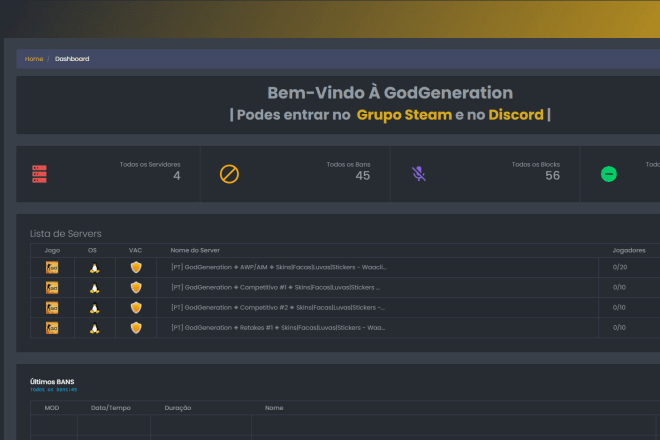
Task: Click the purple muted microphone icon
Action: coord(419,174)
